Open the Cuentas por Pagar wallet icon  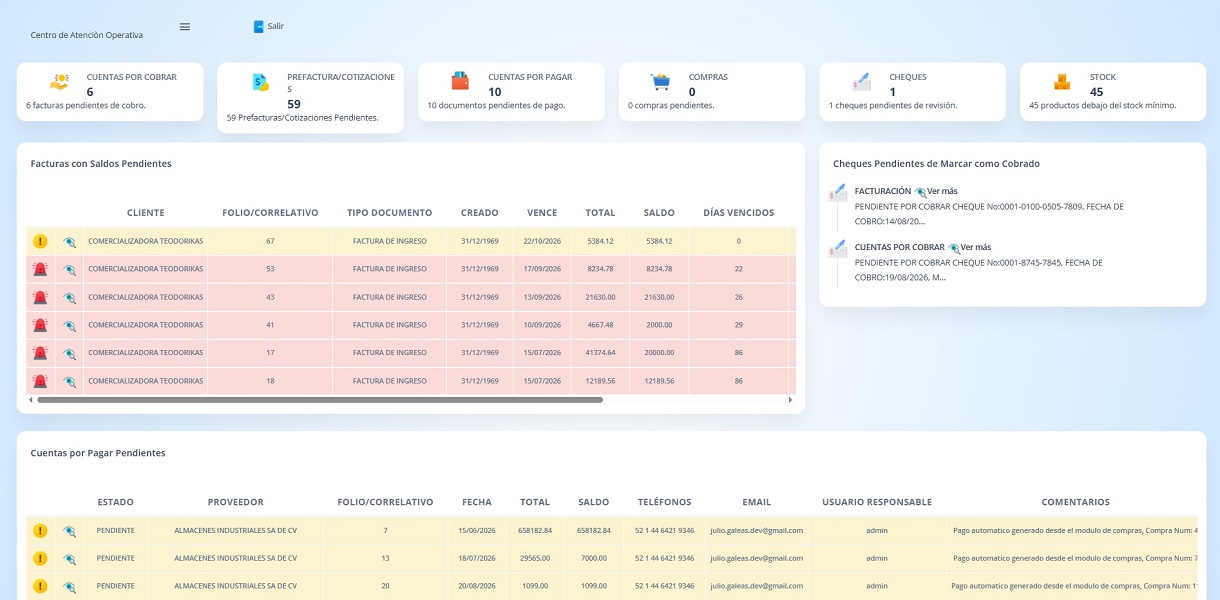tap(460, 80)
